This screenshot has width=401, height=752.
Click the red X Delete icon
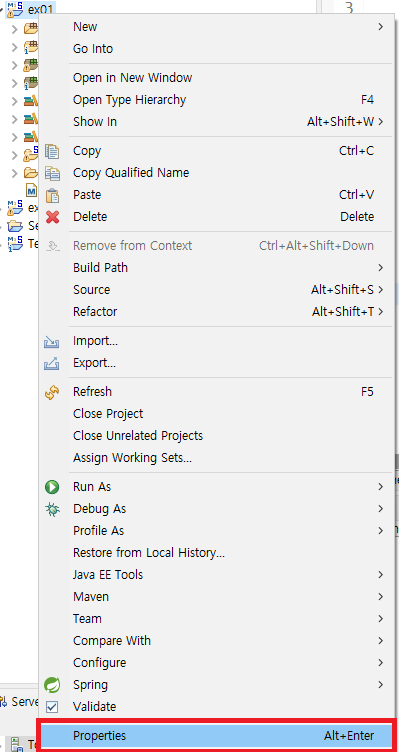pyautogui.click(x=52, y=217)
